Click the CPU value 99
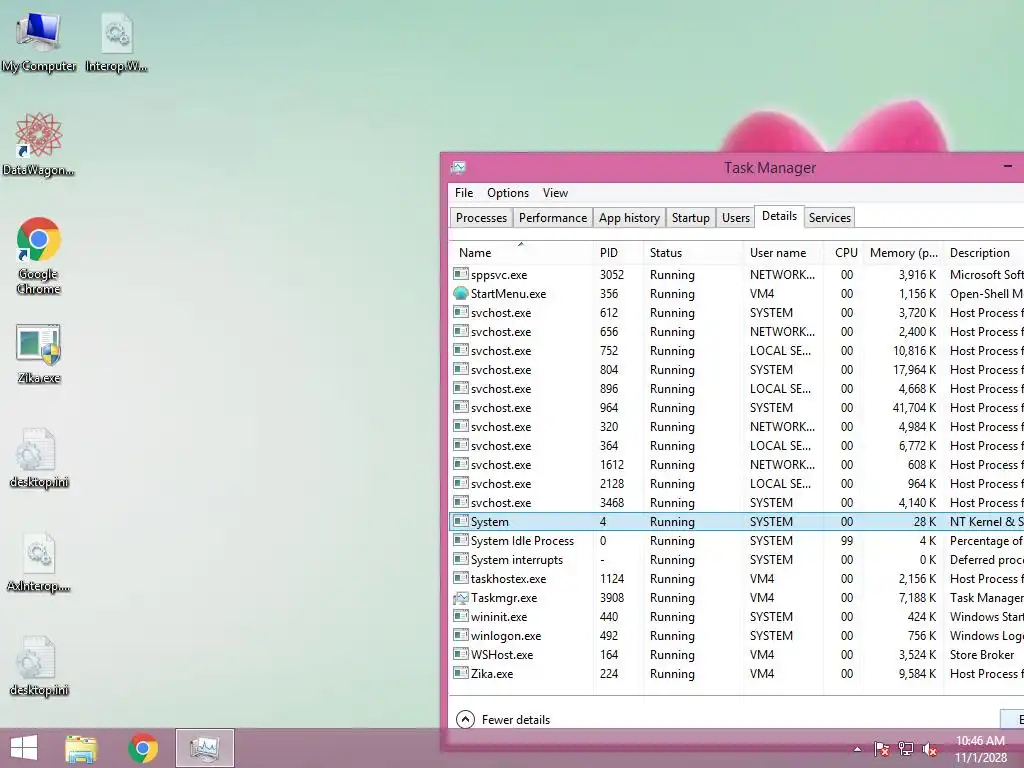The height and width of the screenshot is (768, 1024). tap(847, 541)
